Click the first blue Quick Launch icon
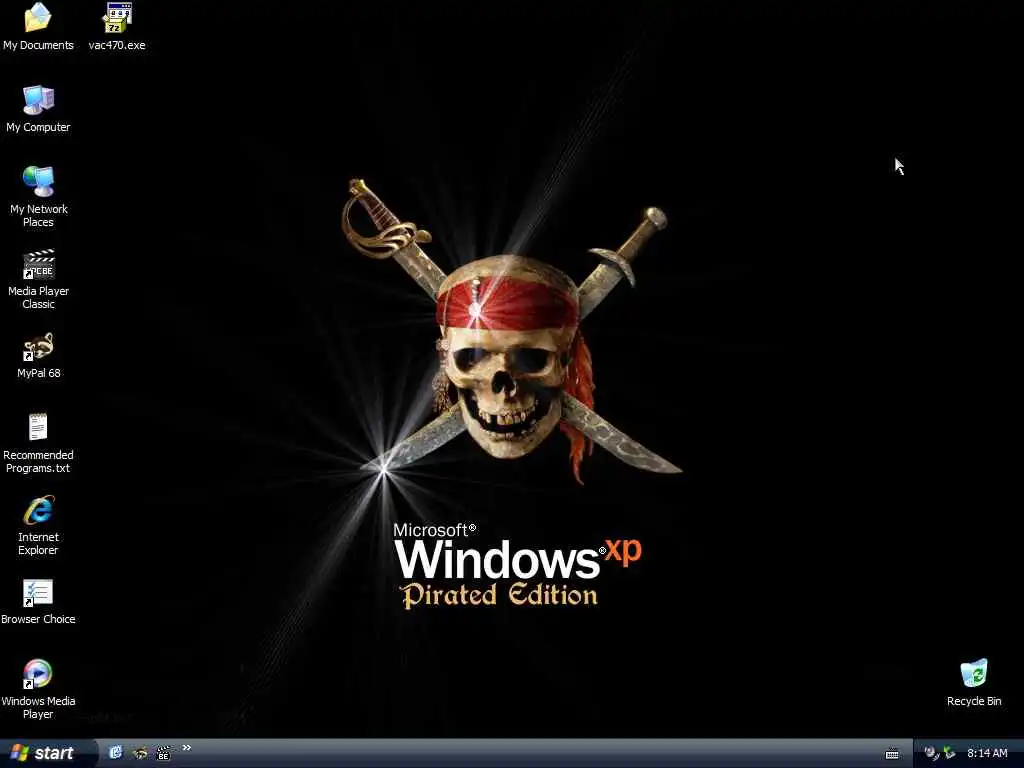1024x768 pixels. click(x=116, y=753)
